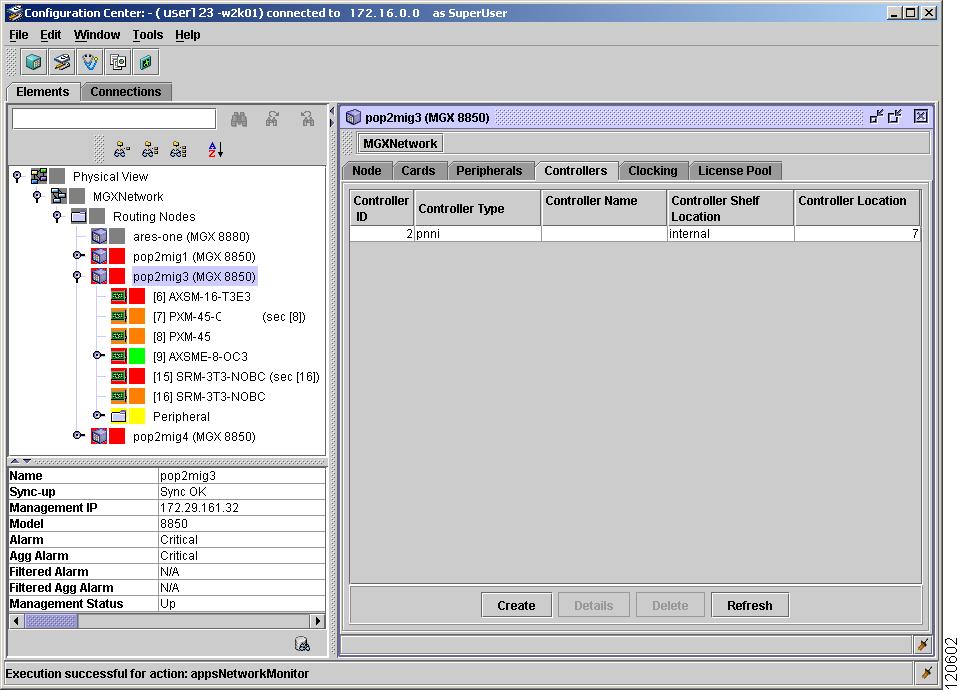The height and width of the screenshot is (690, 962).
Task: Switch to the Node tab
Action: click(x=367, y=171)
